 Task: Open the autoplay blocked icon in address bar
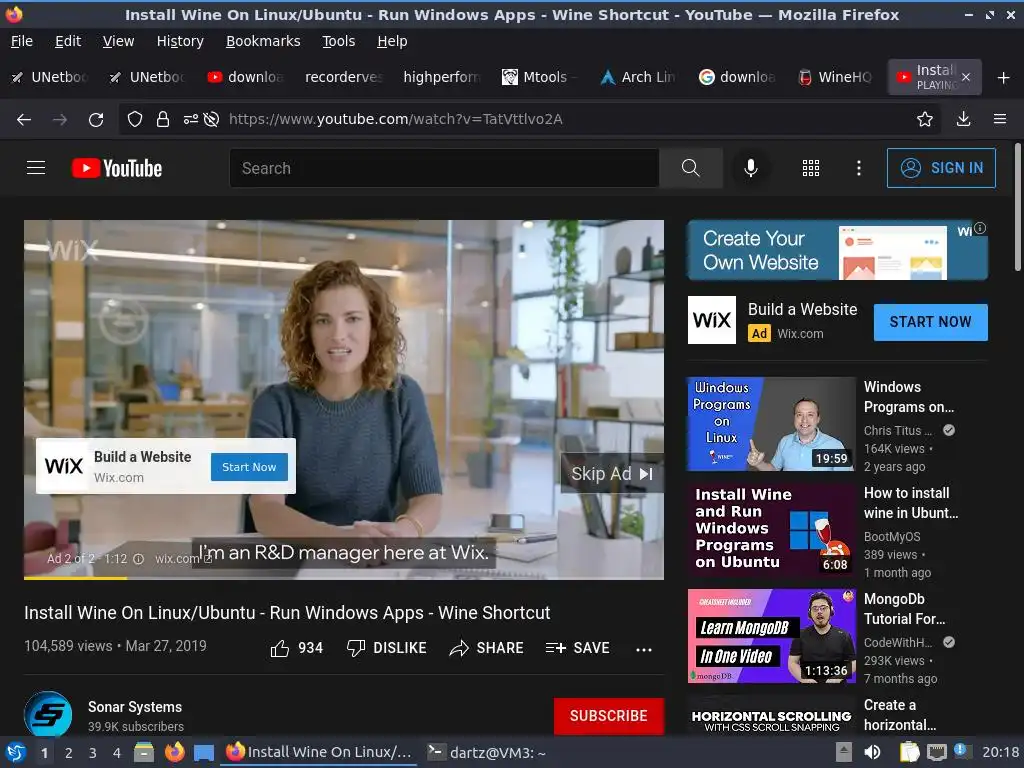(x=211, y=120)
